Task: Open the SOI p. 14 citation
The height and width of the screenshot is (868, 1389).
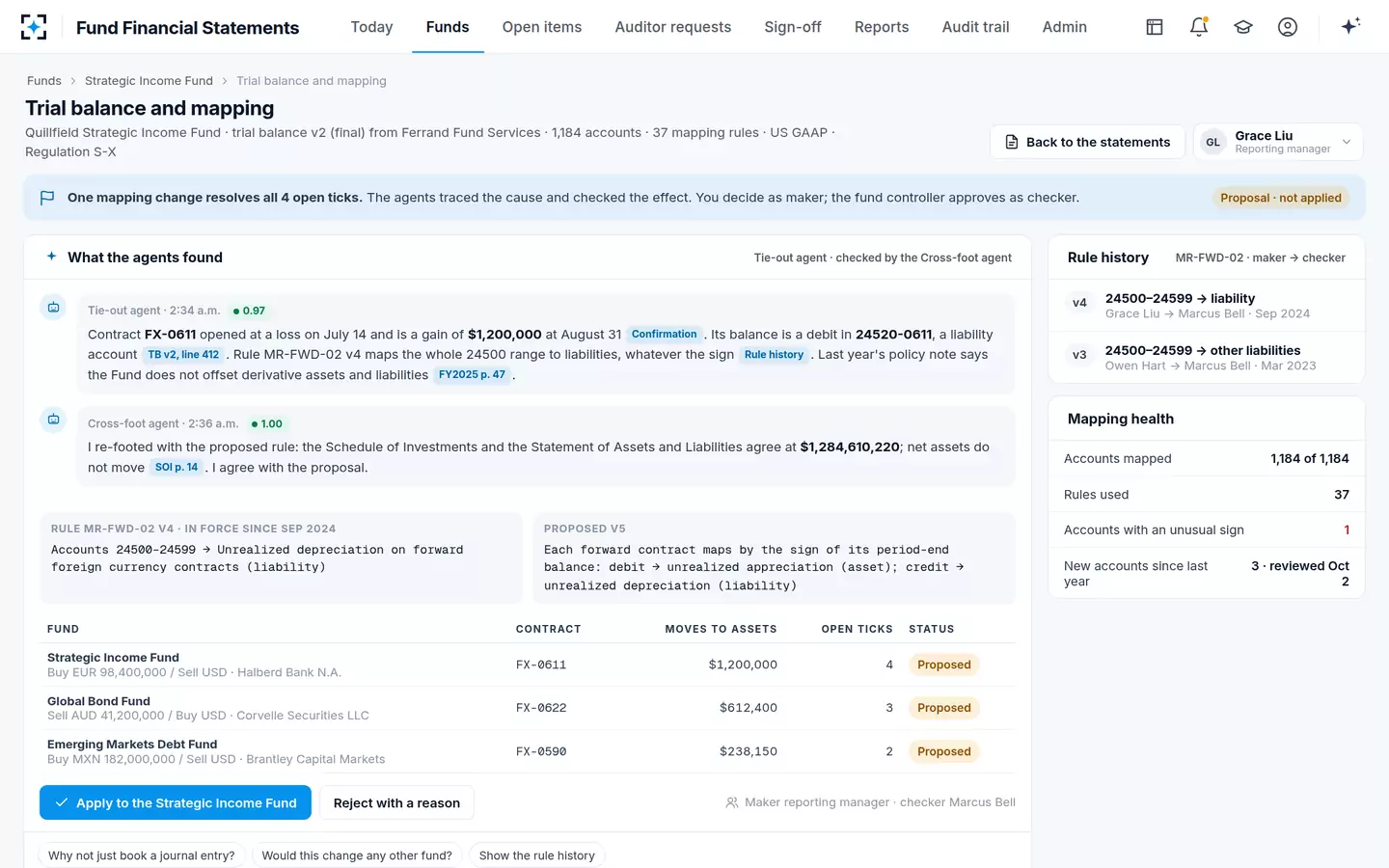Action: tap(177, 468)
